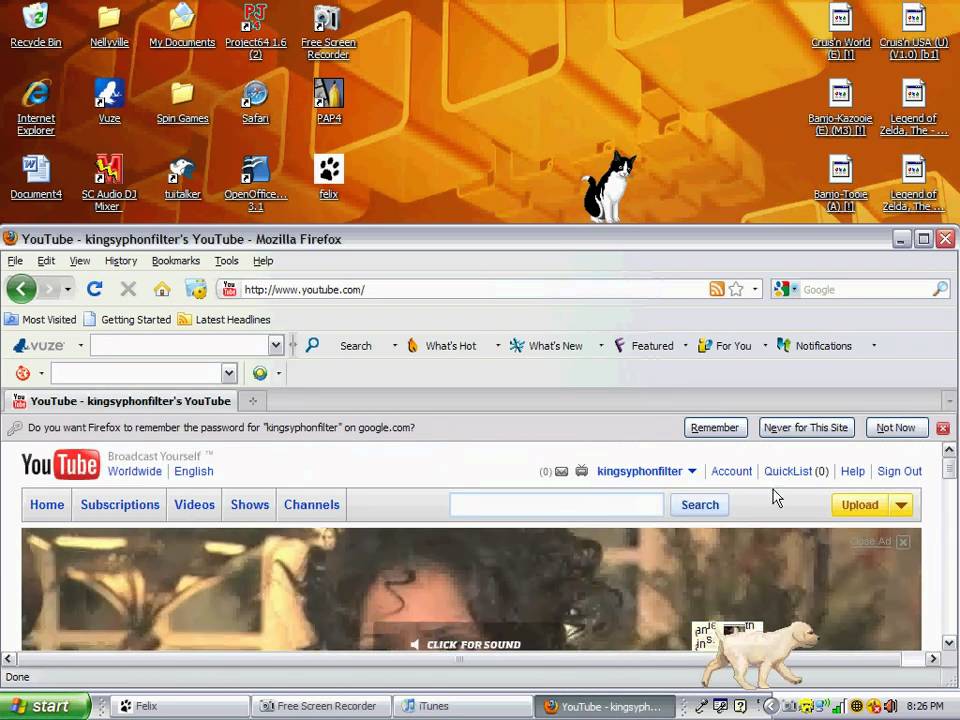This screenshot has width=960, height=720.
Task: Close the password notification bar
Action: [943, 428]
